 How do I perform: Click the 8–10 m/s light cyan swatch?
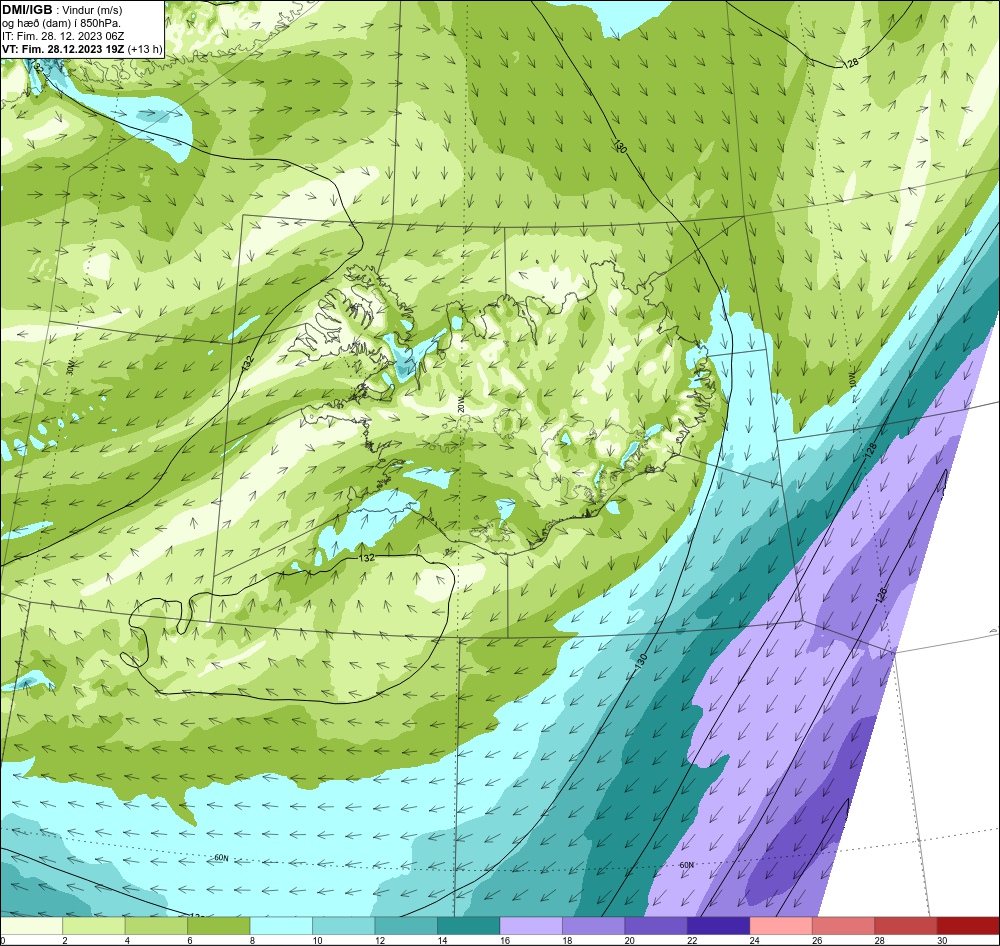pos(282,926)
